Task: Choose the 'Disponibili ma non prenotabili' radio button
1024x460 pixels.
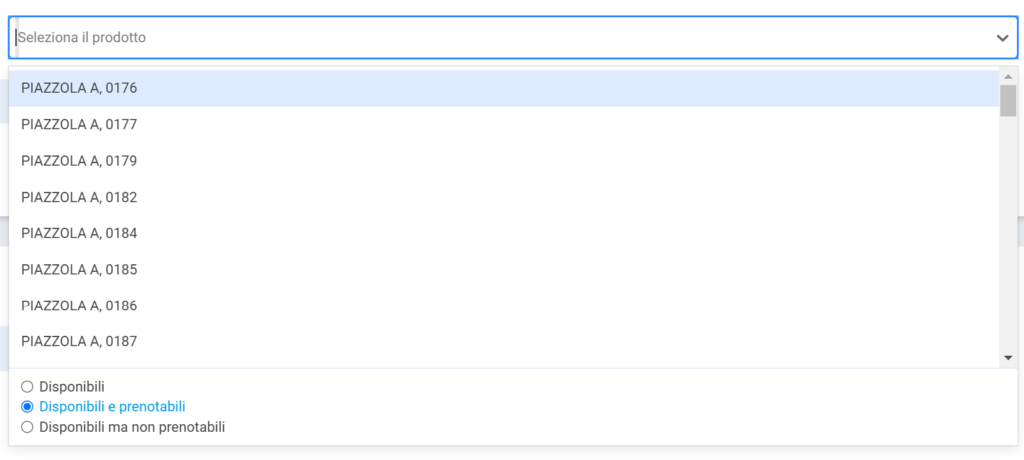Action: (x=27, y=427)
